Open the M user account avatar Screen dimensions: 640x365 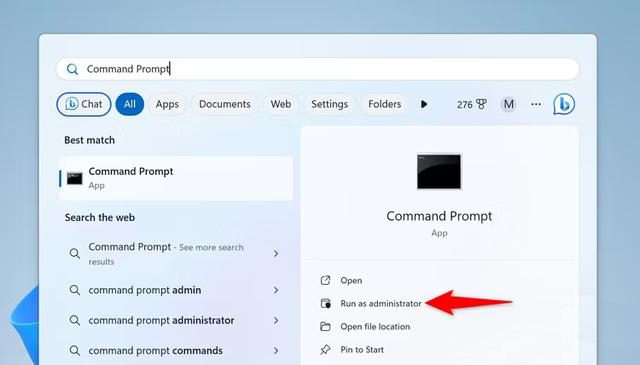tap(508, 105)
